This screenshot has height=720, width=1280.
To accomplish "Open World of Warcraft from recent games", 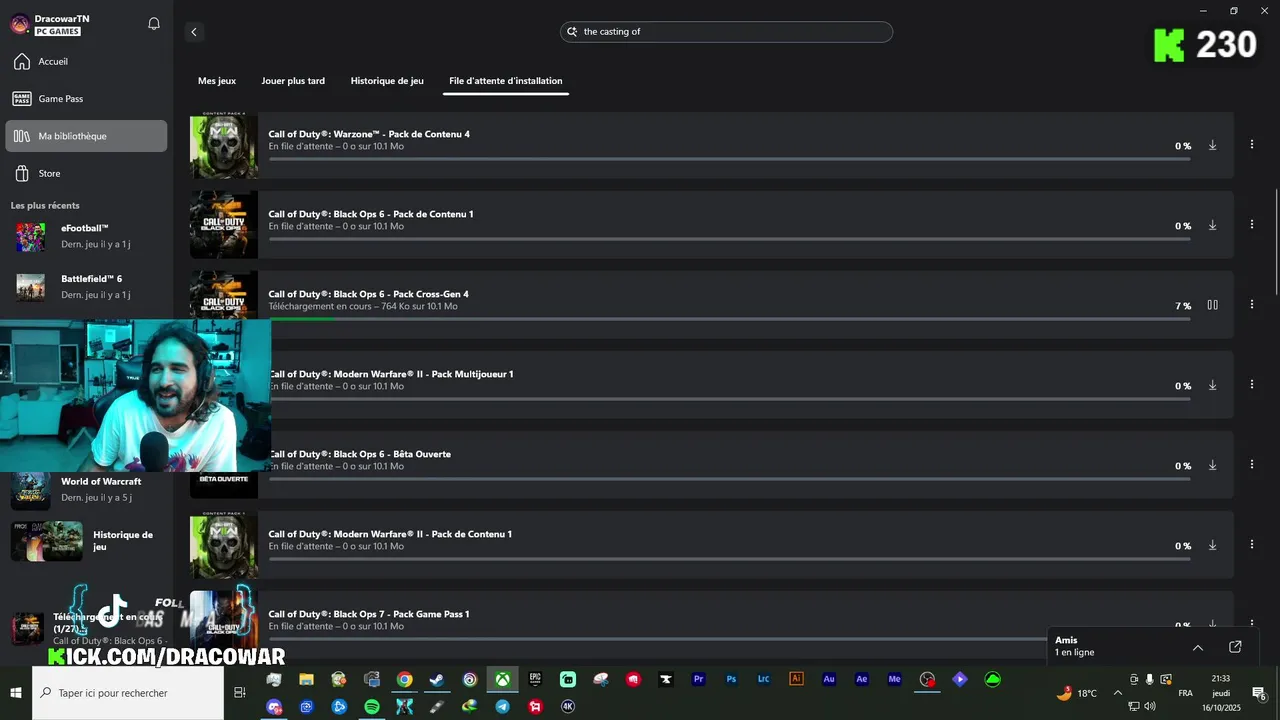I will point(86,489).
